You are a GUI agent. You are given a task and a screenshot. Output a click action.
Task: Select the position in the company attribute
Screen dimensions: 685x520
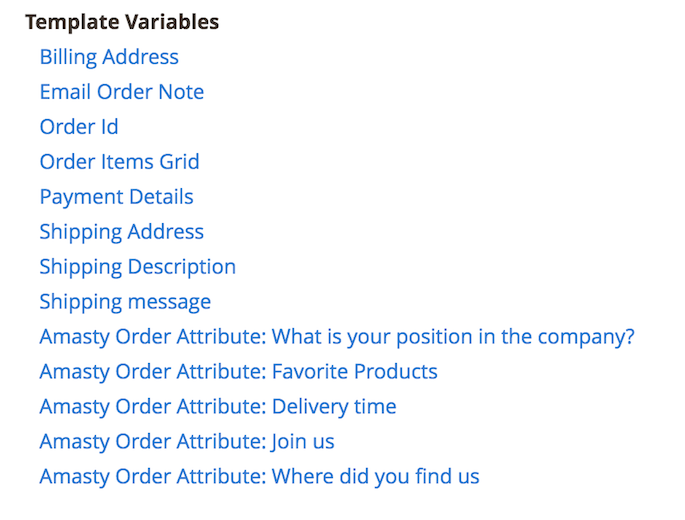tap(337, 337)
